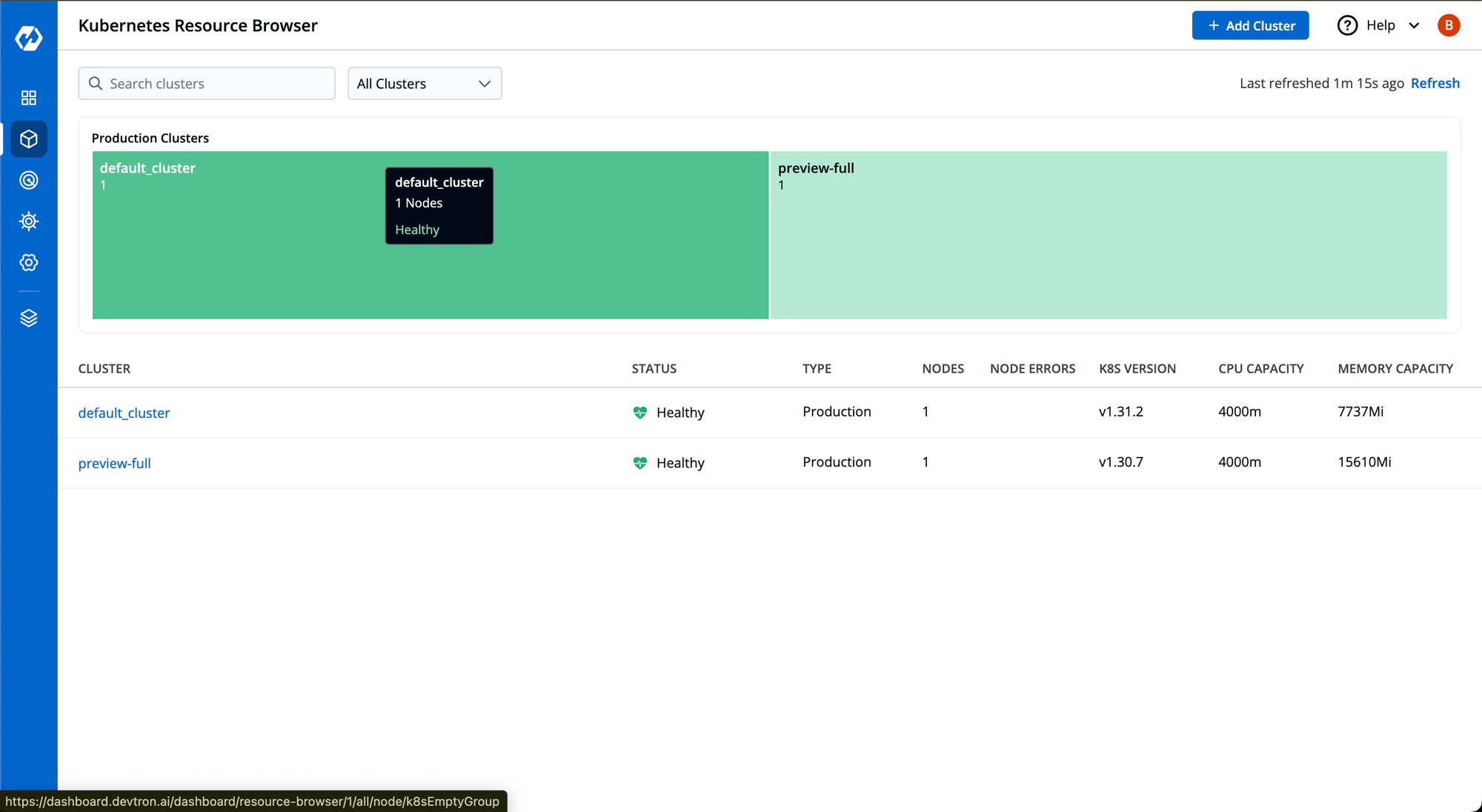Viewport: 1482px width, 812px height.
Task: Open the All Clusters filter dropdown
Action: point(425,84)
